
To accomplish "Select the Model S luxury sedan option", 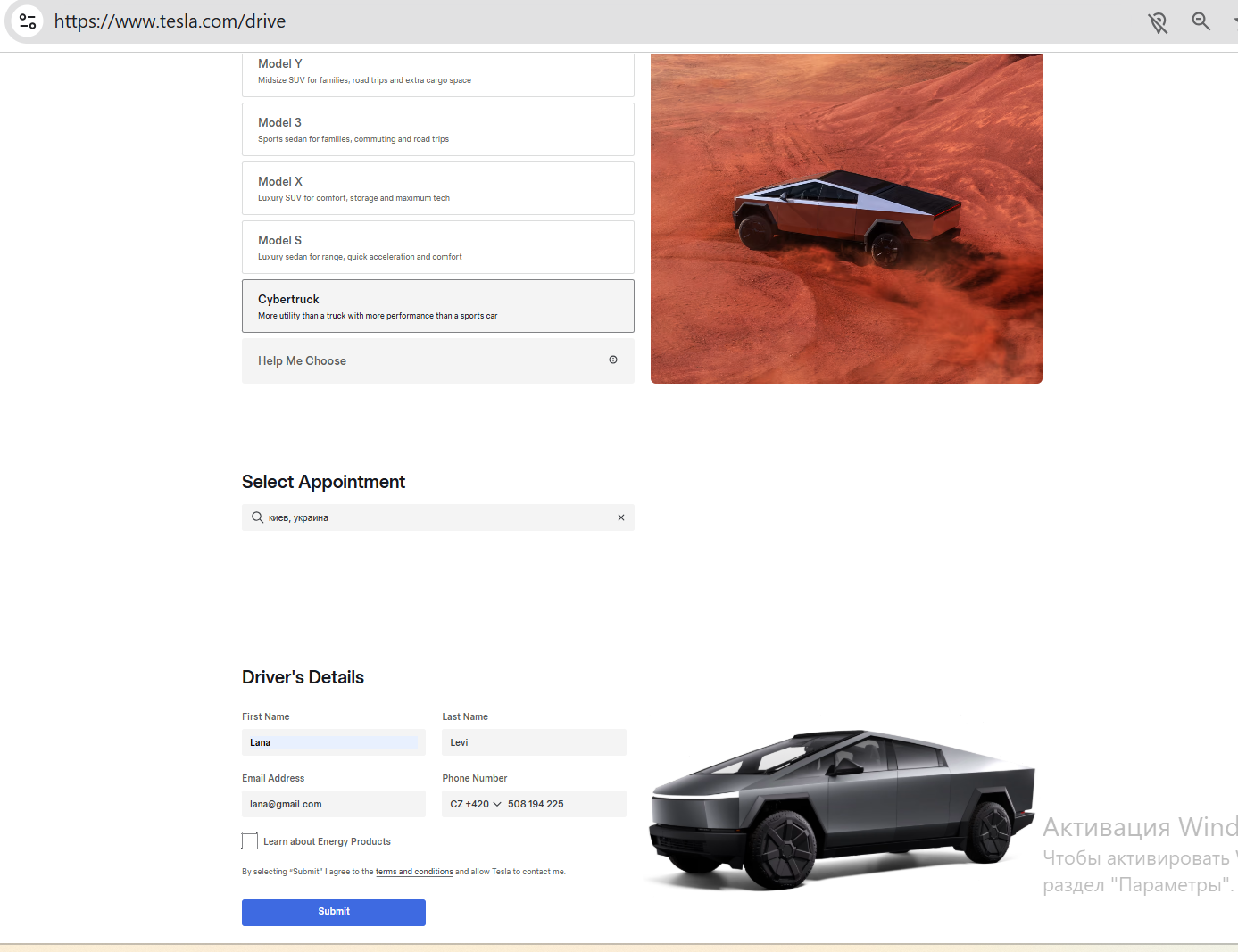I will pyautogui.click(x=438, y=247).
